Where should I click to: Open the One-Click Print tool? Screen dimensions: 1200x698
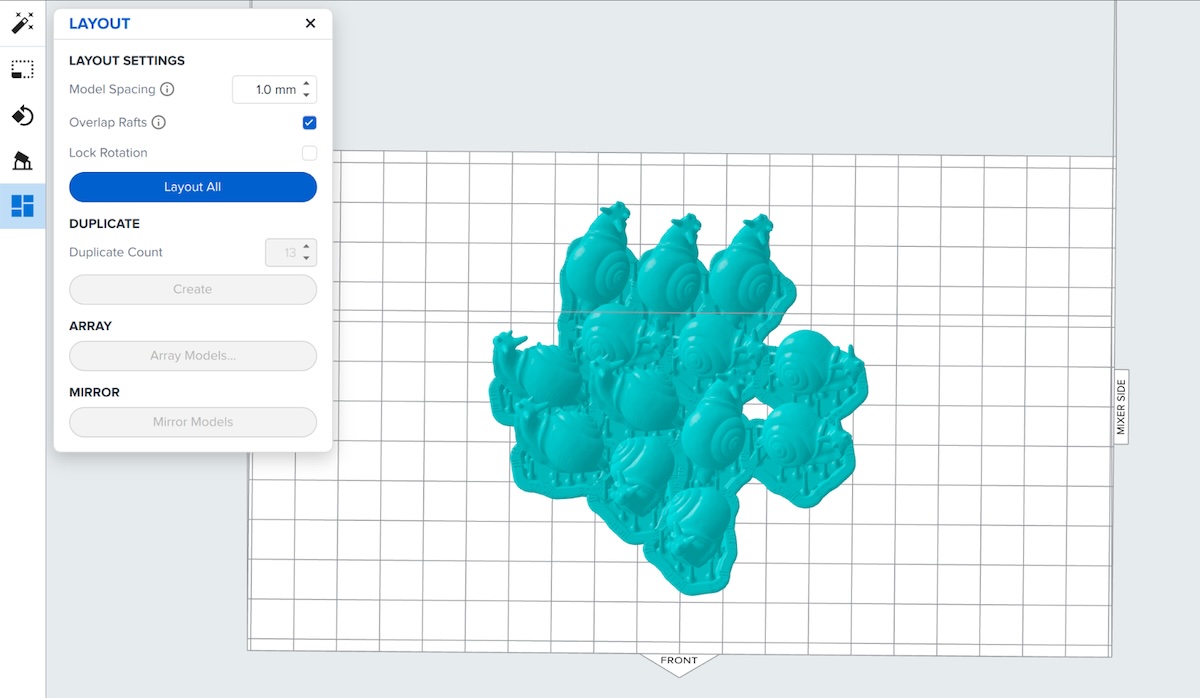[x=23, y=23]
